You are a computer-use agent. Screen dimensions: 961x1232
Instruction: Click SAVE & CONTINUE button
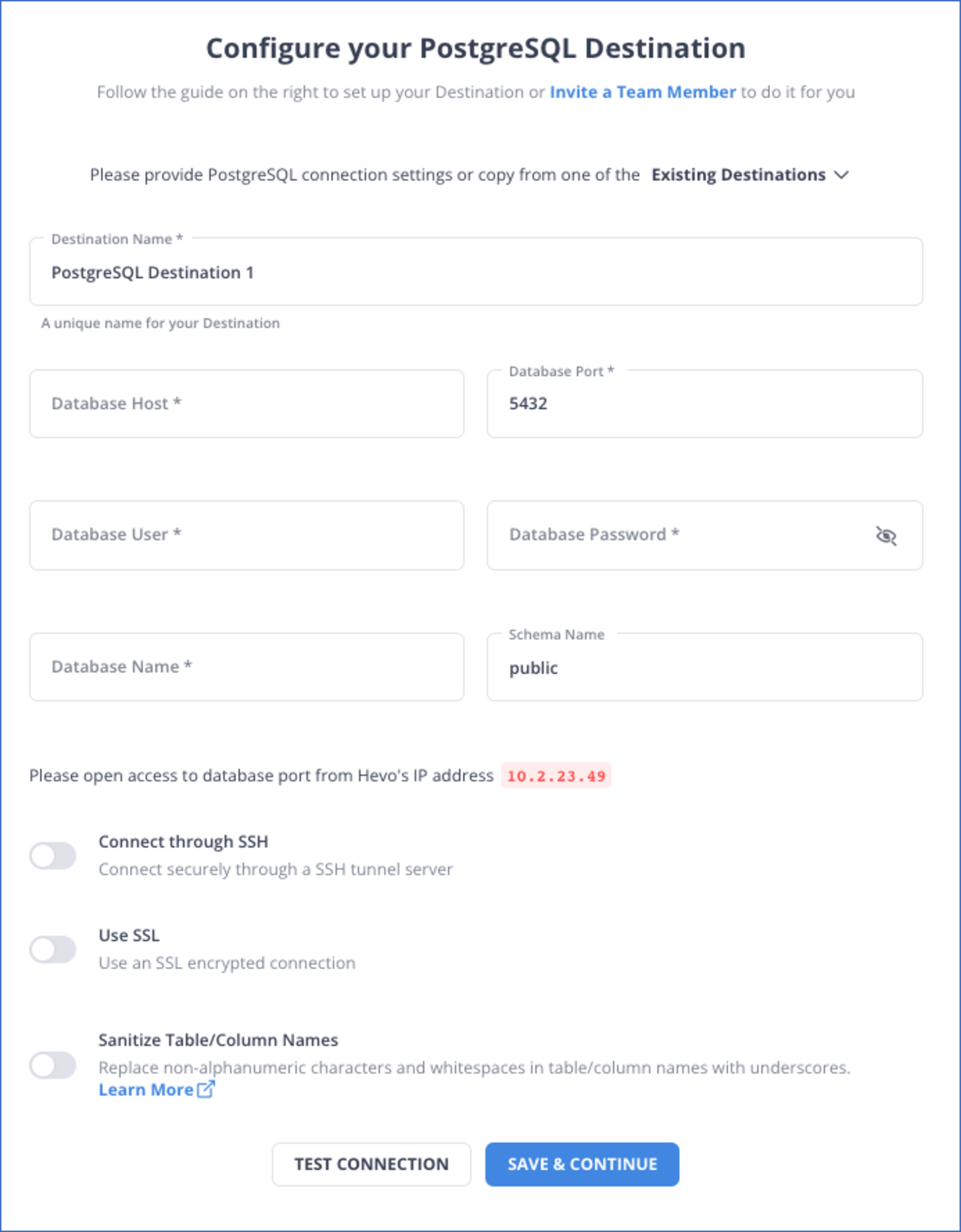point(582,1164)
